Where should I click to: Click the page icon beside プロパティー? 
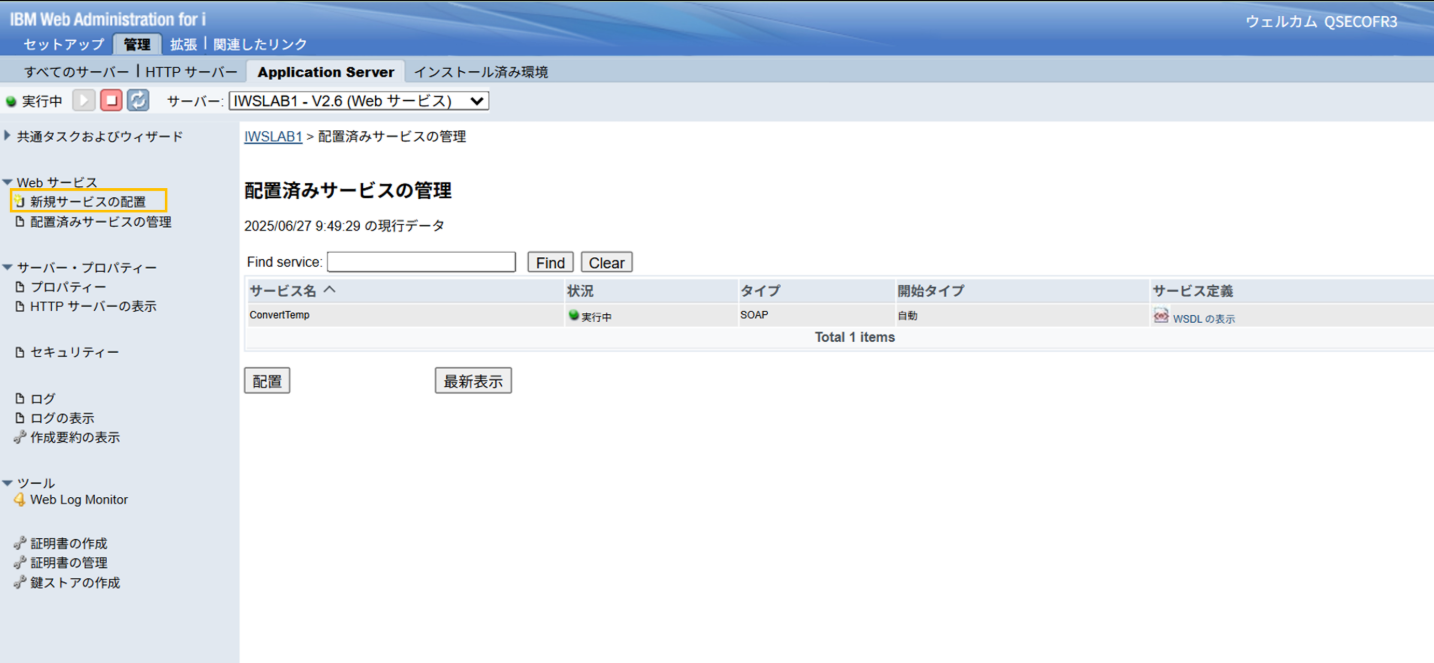click(20, 287)
